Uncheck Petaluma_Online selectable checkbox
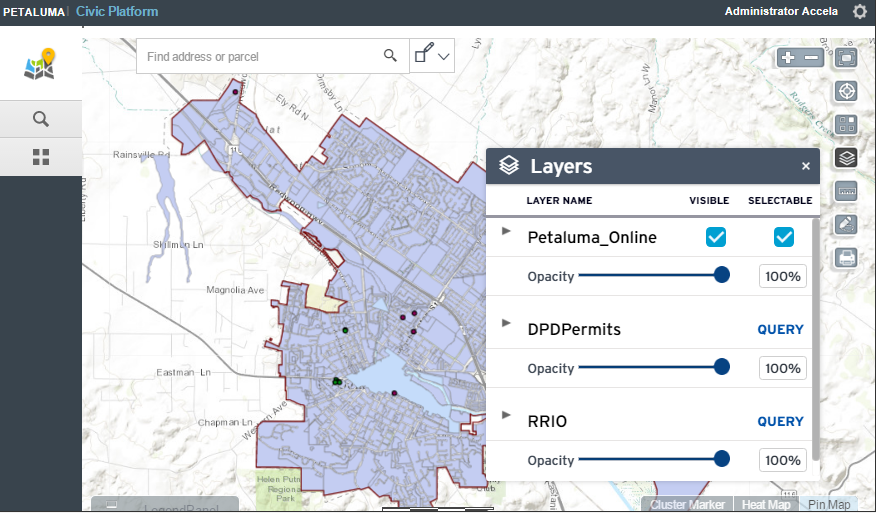Viewport: 876px width, 513px height. [784, 237]
